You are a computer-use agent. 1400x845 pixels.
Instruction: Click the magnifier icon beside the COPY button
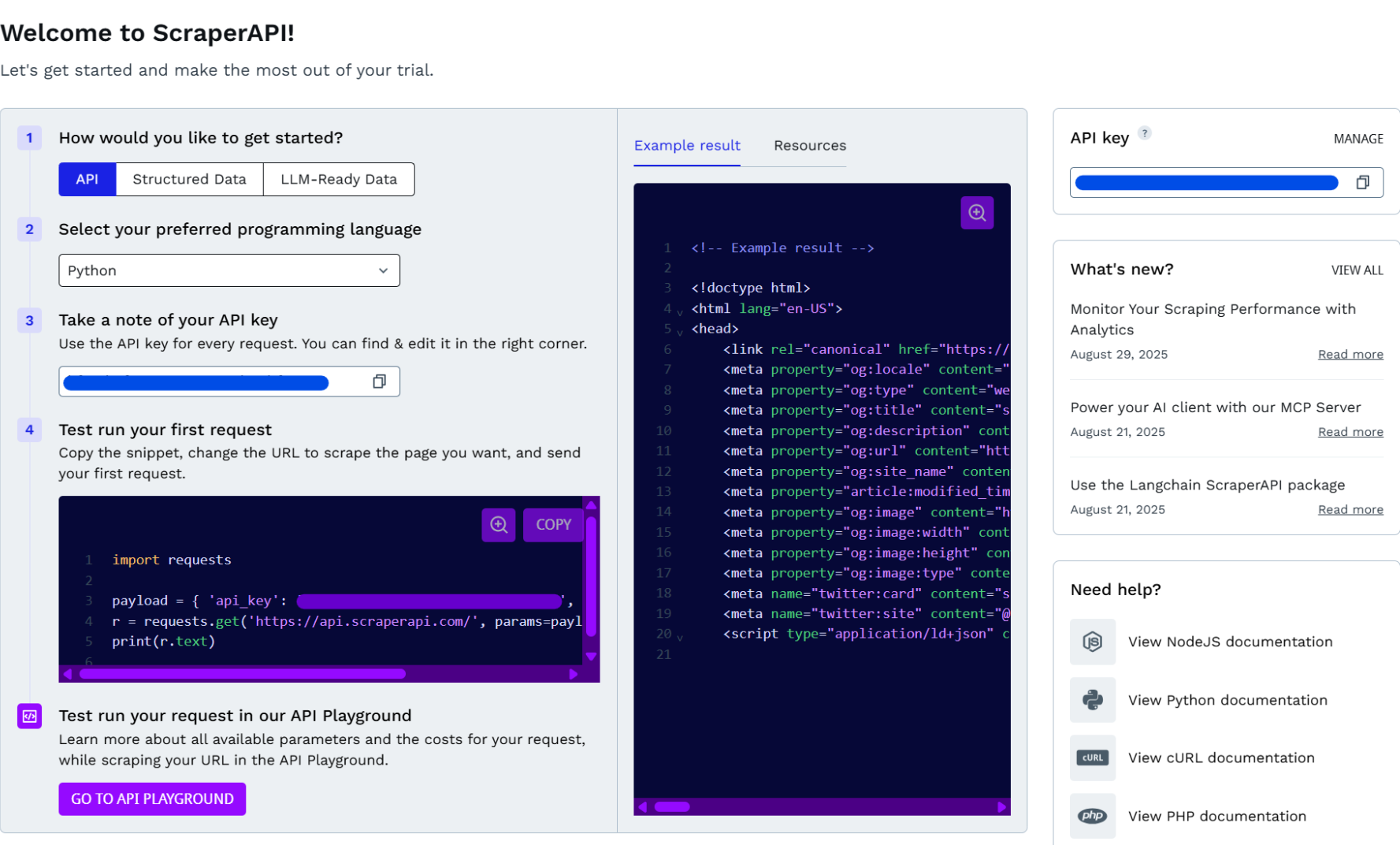click(499, 525)
